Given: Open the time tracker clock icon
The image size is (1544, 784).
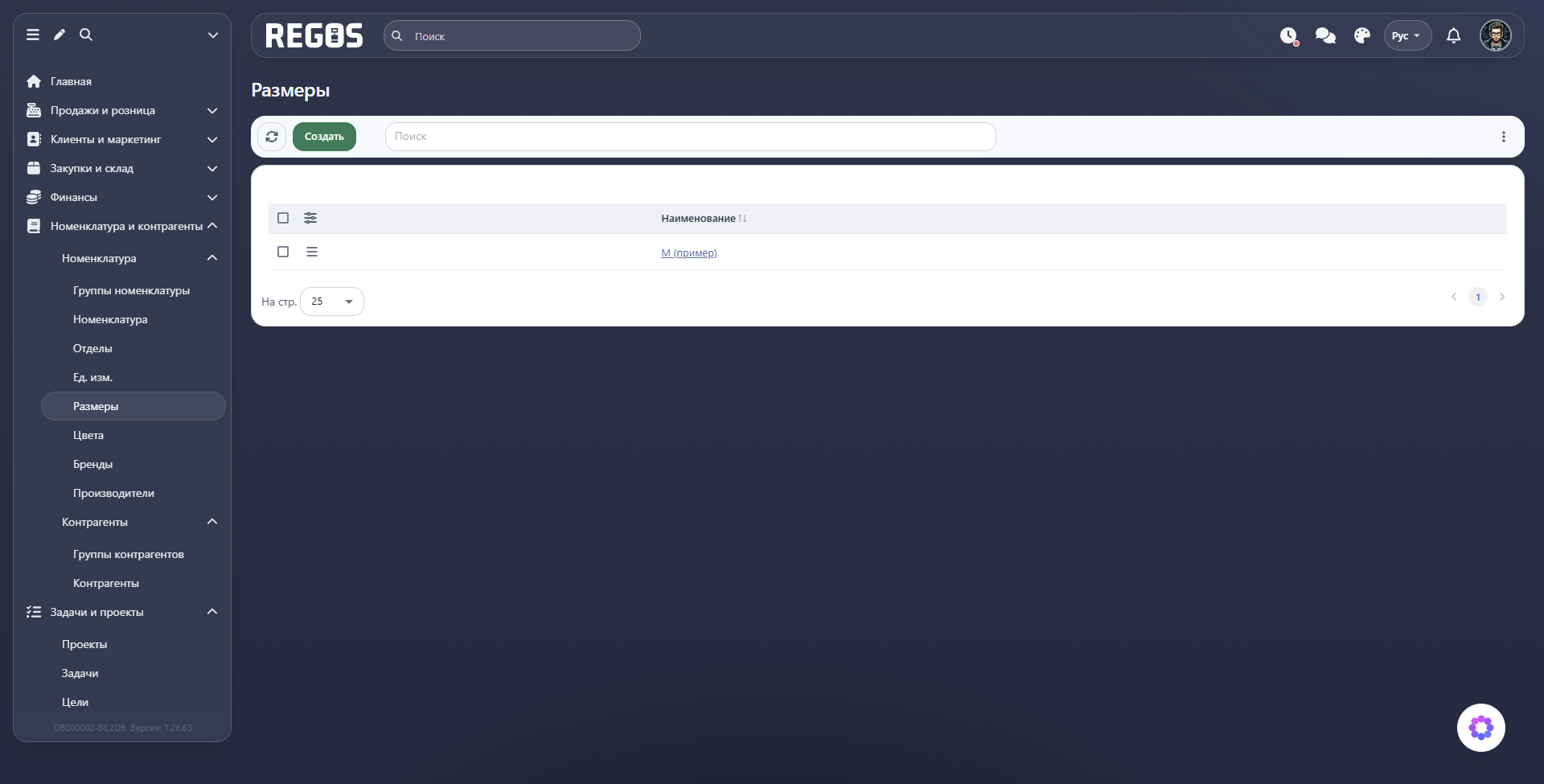Looking at the screenshot, I should coord(1288,35).
